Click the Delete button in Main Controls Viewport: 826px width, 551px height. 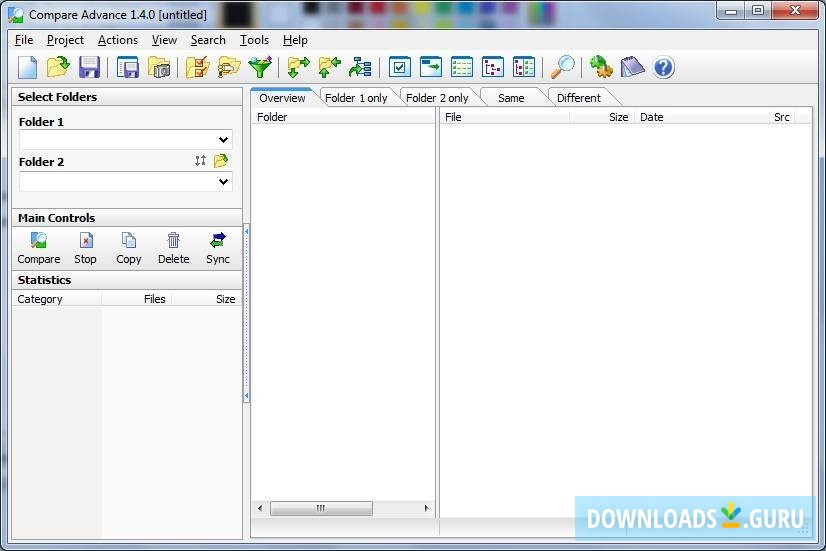[173, 248]
